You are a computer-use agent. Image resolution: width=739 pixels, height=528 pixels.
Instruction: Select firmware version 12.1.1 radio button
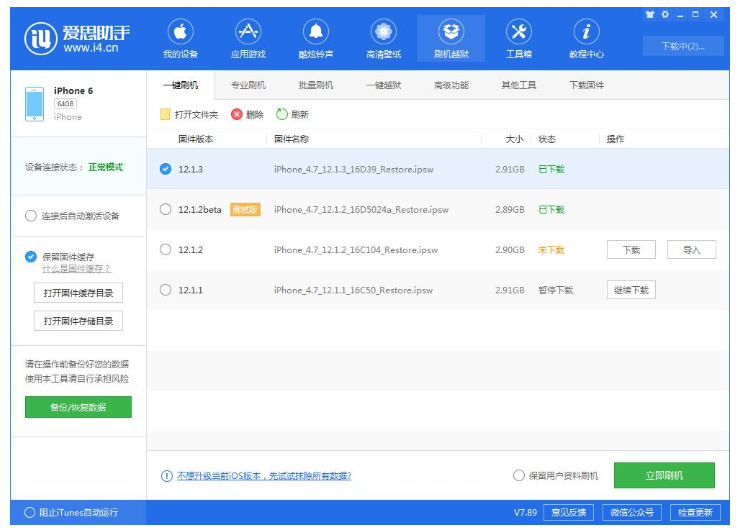coord(166,290)
